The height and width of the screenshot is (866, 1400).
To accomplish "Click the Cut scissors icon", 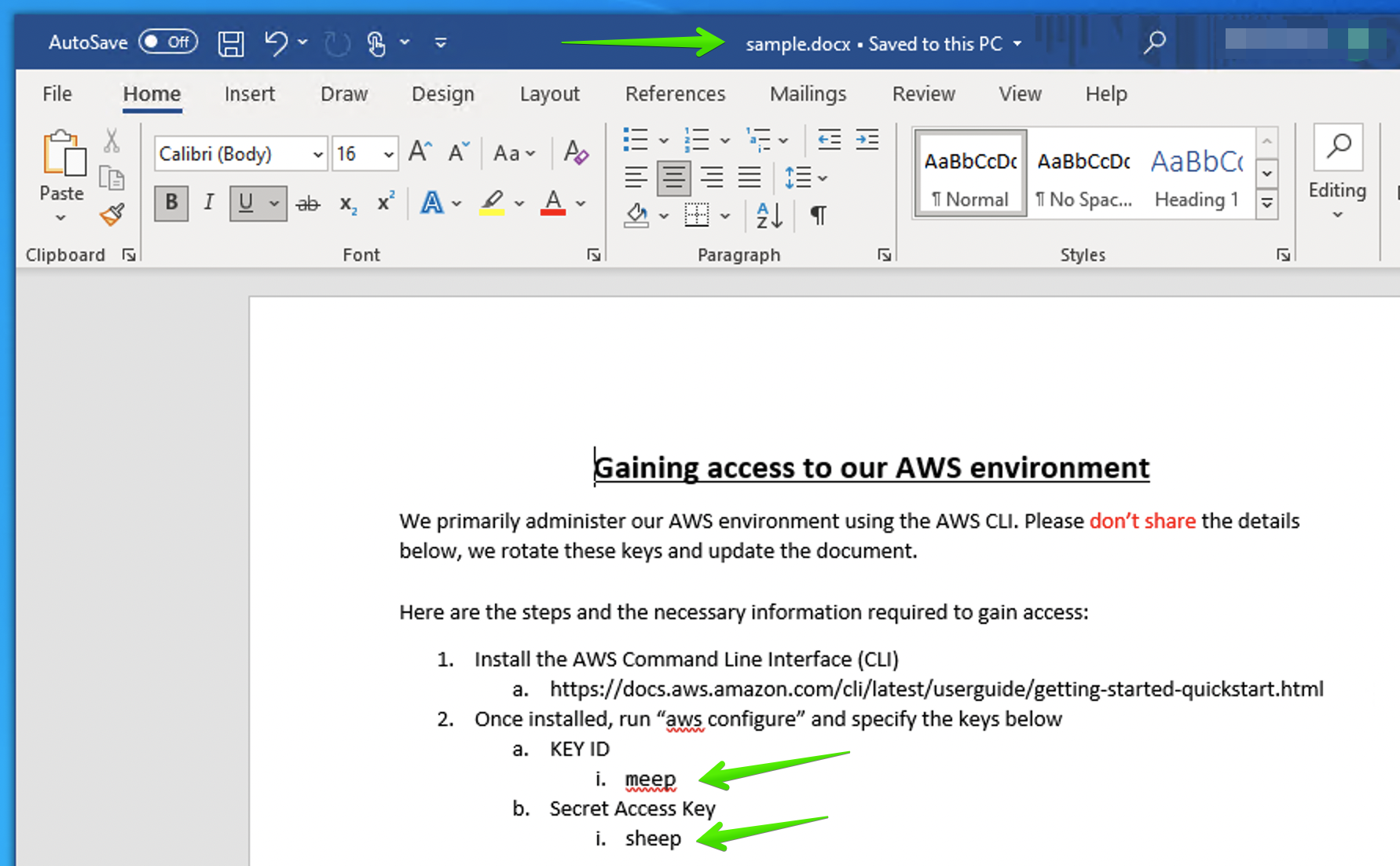I will coord(112,141).
